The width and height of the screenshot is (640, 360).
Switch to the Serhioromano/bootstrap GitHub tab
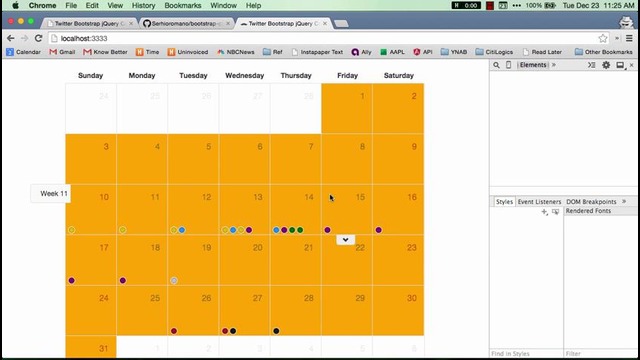click(187, 24)
